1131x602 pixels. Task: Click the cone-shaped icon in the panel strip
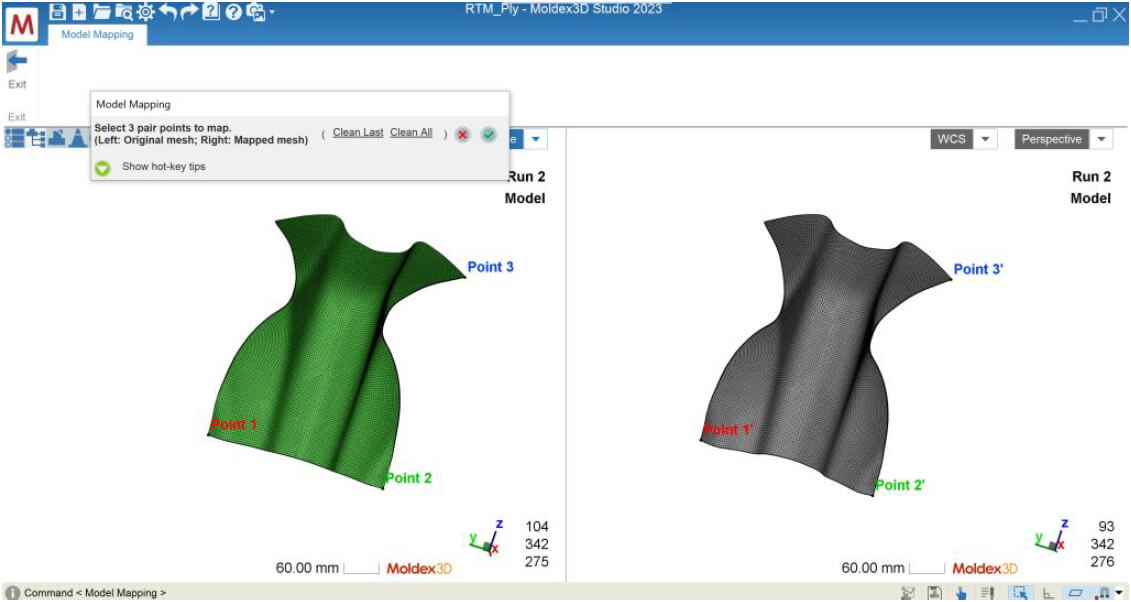click(77, 138)
